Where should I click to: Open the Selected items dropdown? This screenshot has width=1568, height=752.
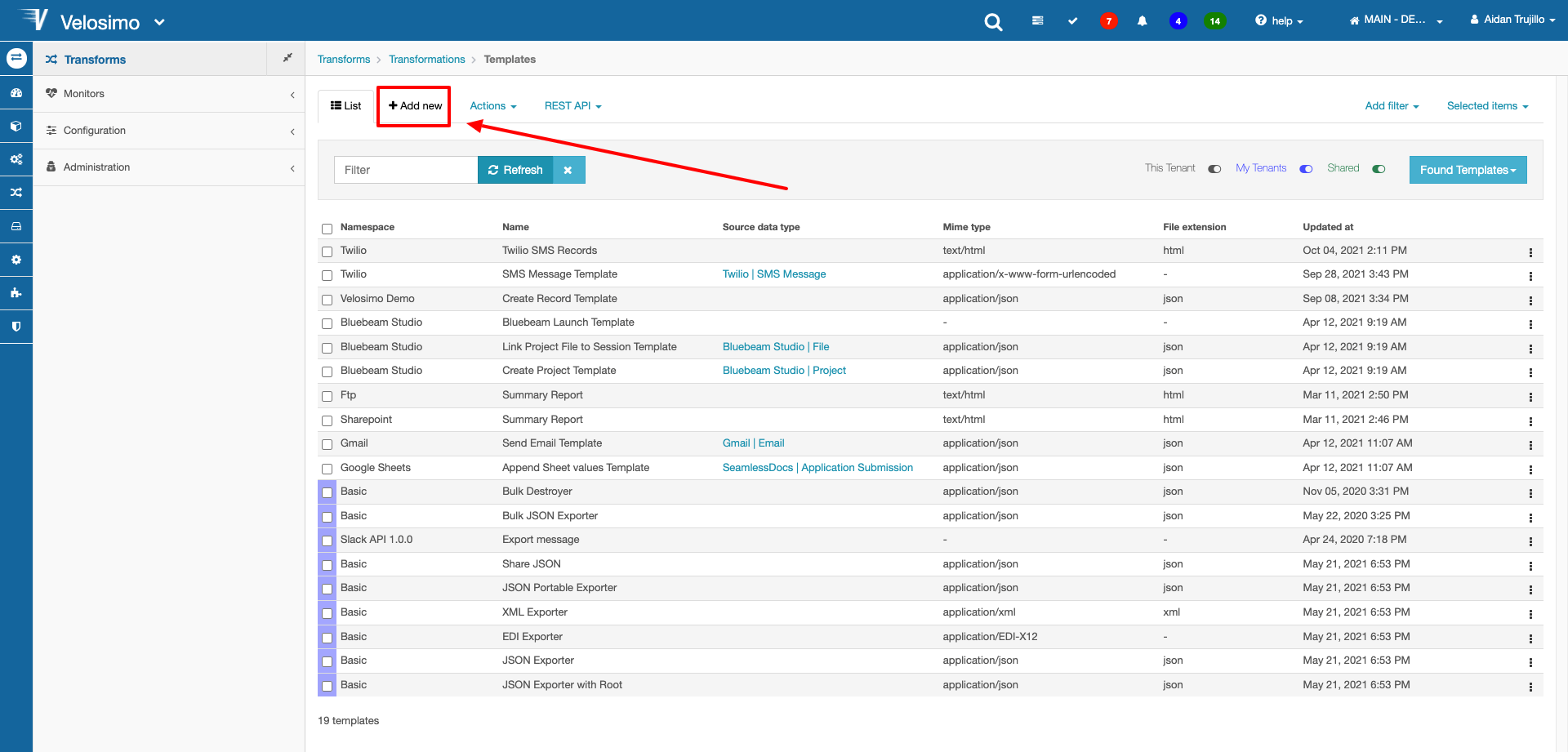1487,106
